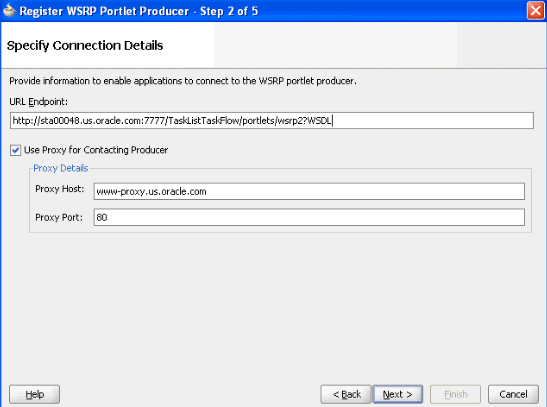
Task: Click the Proxy Host label
Action: 60,189
